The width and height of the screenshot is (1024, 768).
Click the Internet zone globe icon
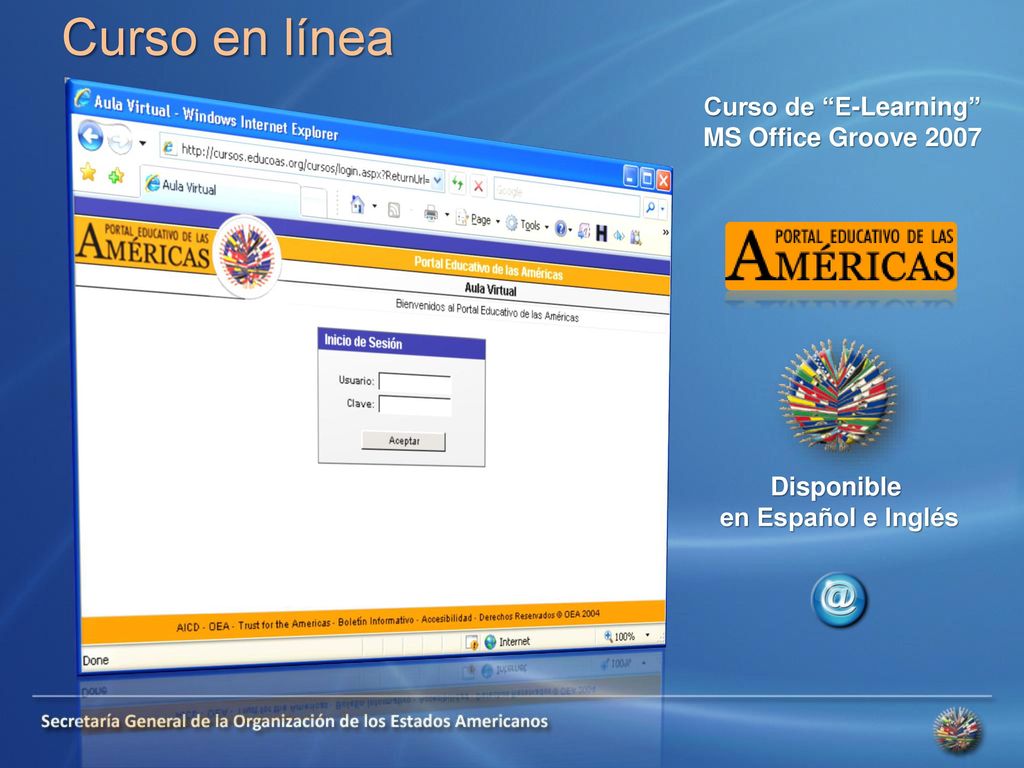click(490, 642)
